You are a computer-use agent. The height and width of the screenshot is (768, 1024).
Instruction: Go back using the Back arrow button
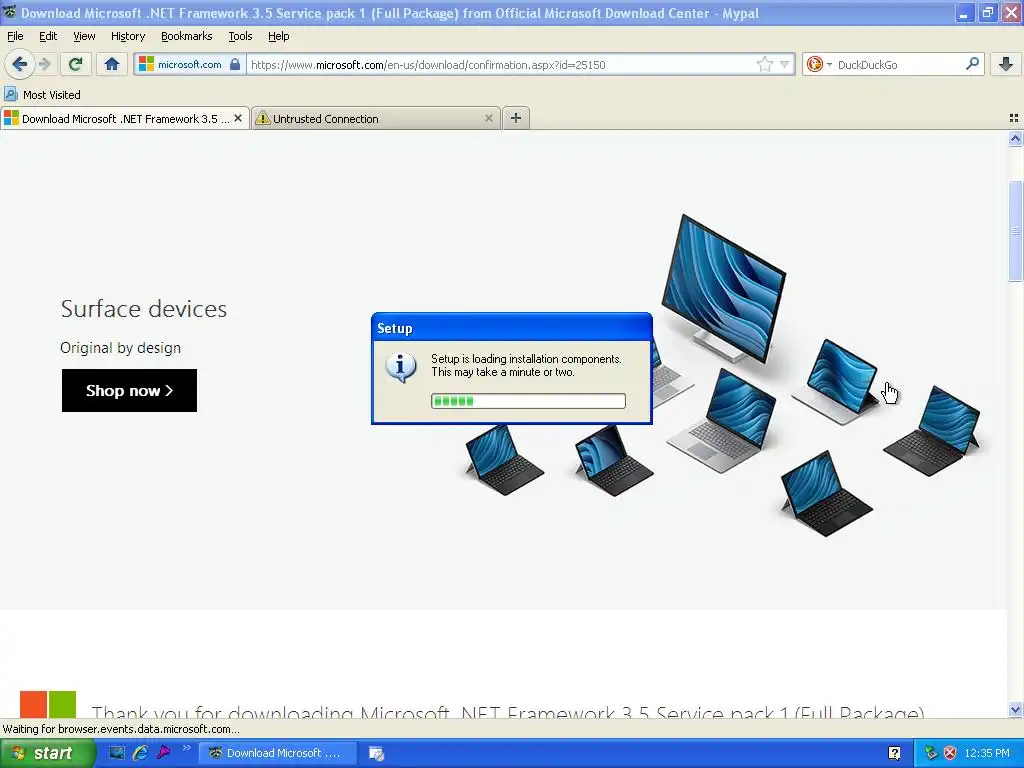pyautogui.click(x=20, y=64)
